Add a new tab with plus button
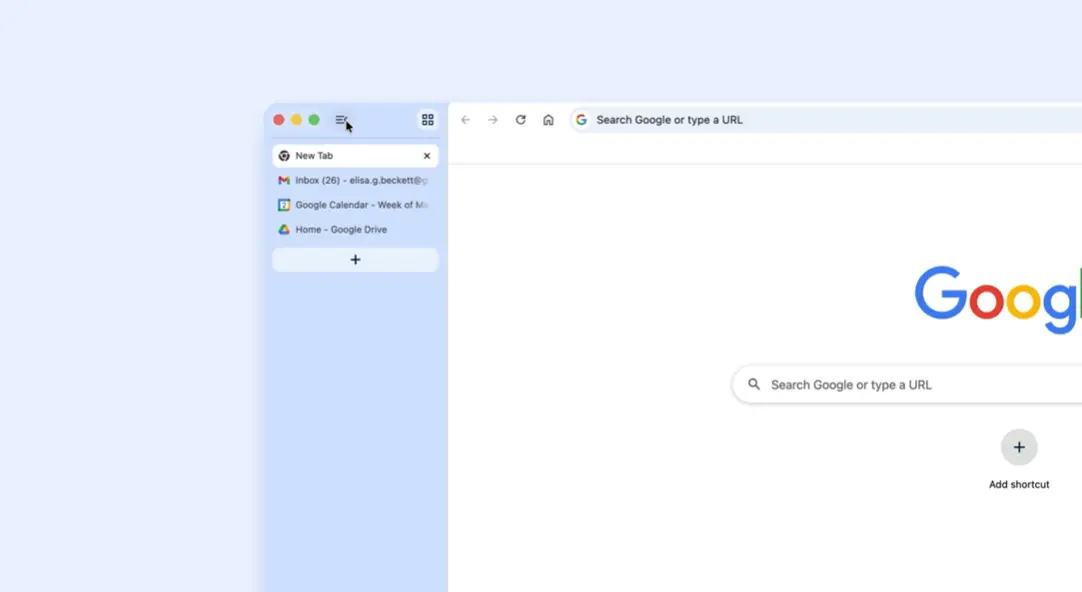This screenshot has width=1082, height=592. pyautogui.click(x=355, y=260)
